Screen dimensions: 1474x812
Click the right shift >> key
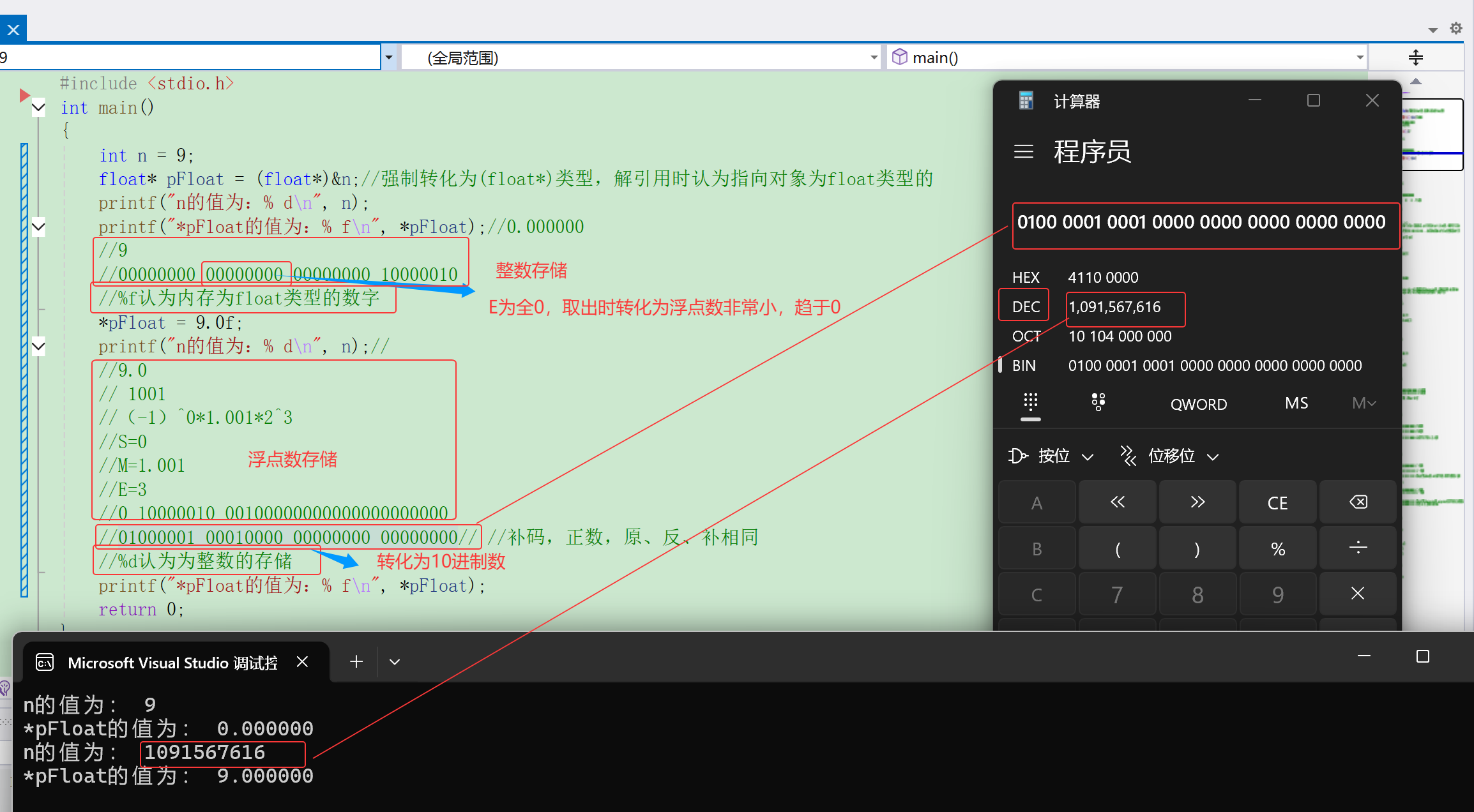pyautogui.click(x=1197, y=503)
